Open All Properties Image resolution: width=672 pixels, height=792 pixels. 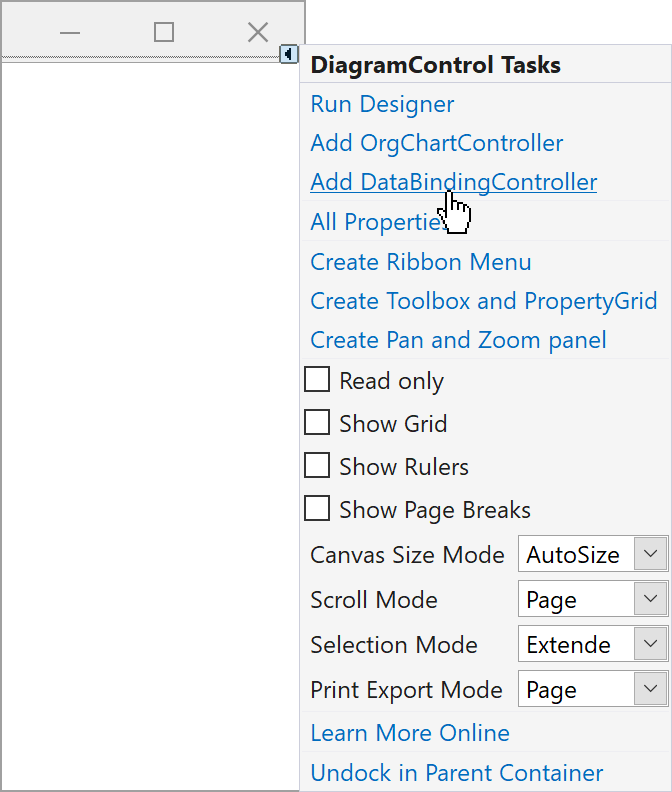point(373,222)
